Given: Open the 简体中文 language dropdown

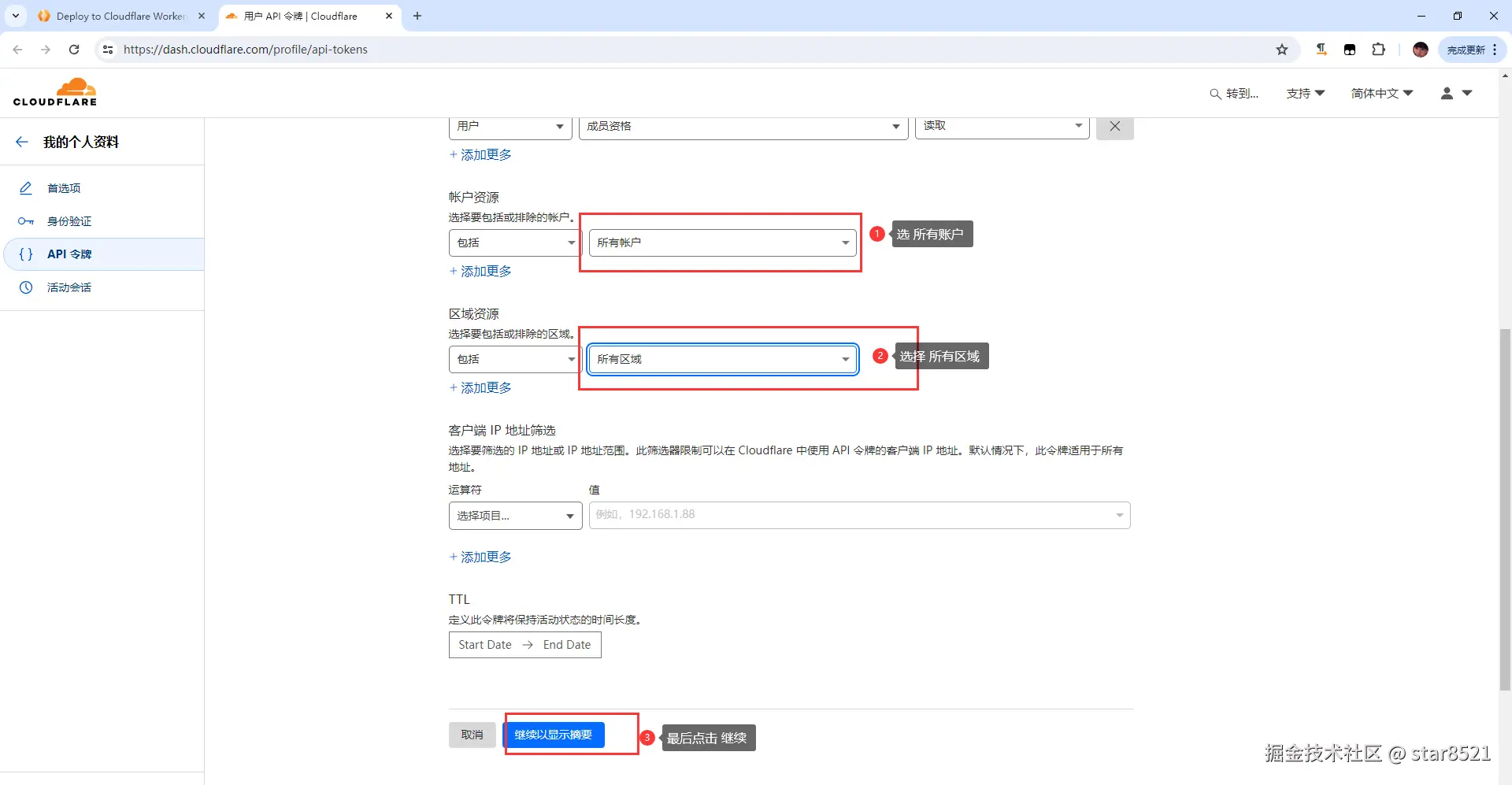Looking at the screenshot, I should pos(1382,94).
